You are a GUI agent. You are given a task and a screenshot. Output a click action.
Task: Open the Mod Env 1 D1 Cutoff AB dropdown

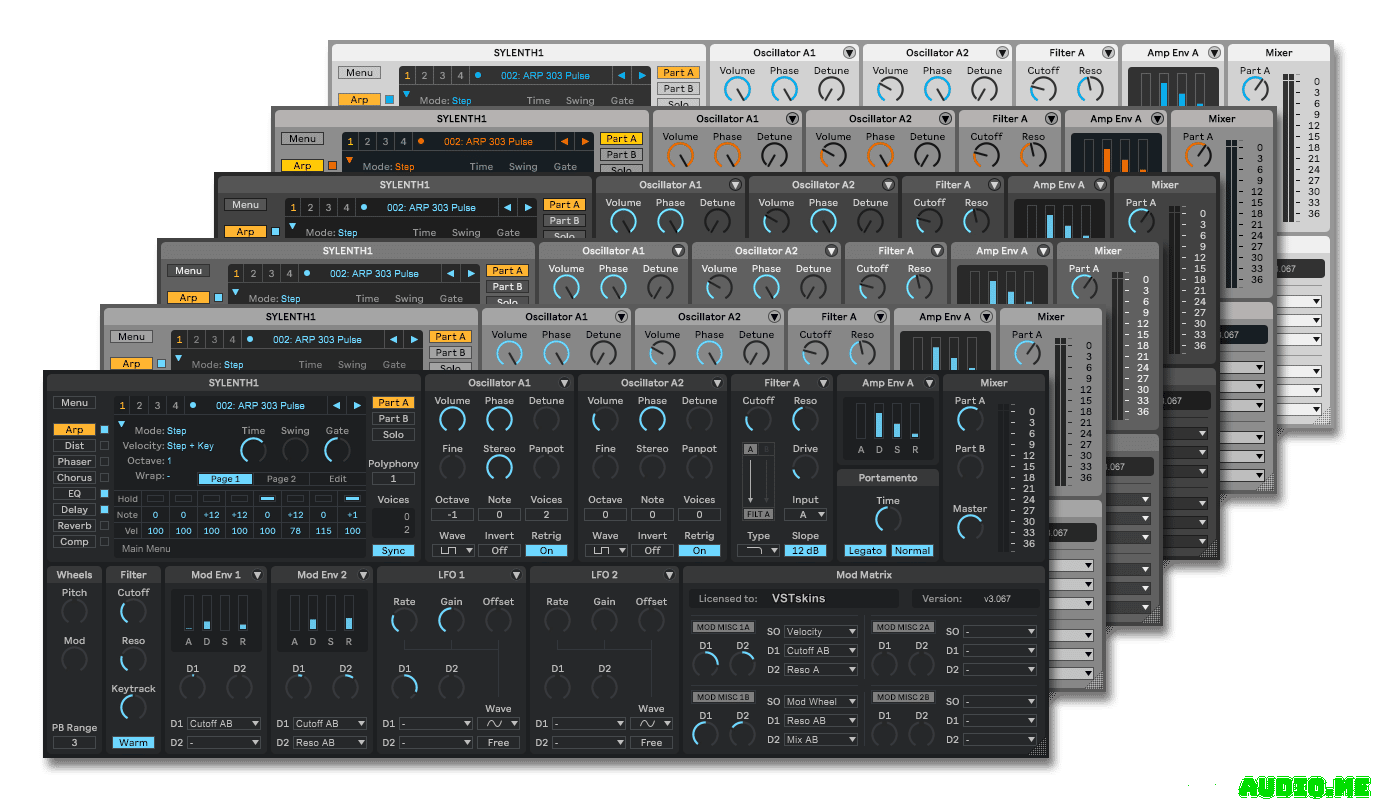[224, 724]
